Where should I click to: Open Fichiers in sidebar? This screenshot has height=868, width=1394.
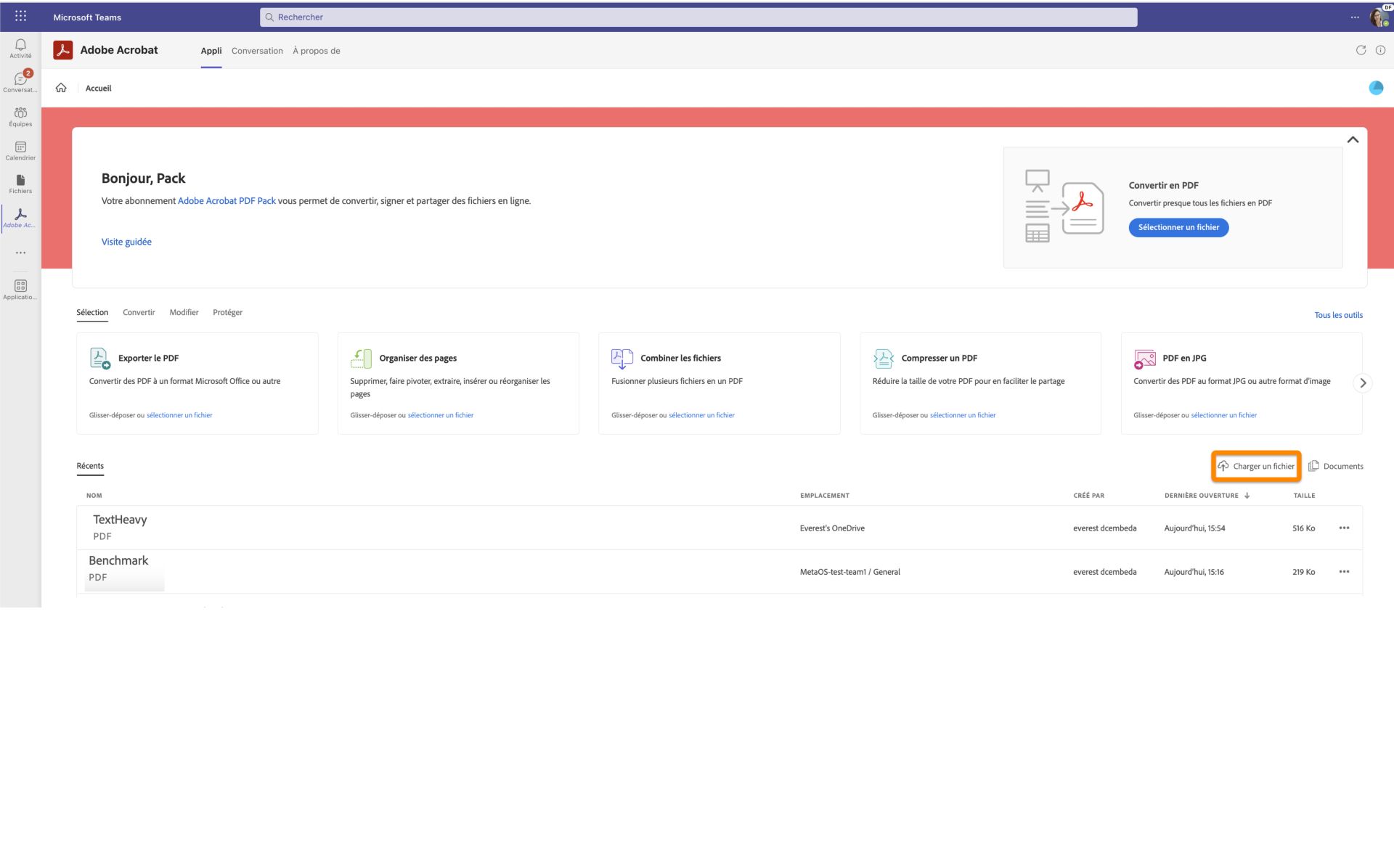point(20,184)
